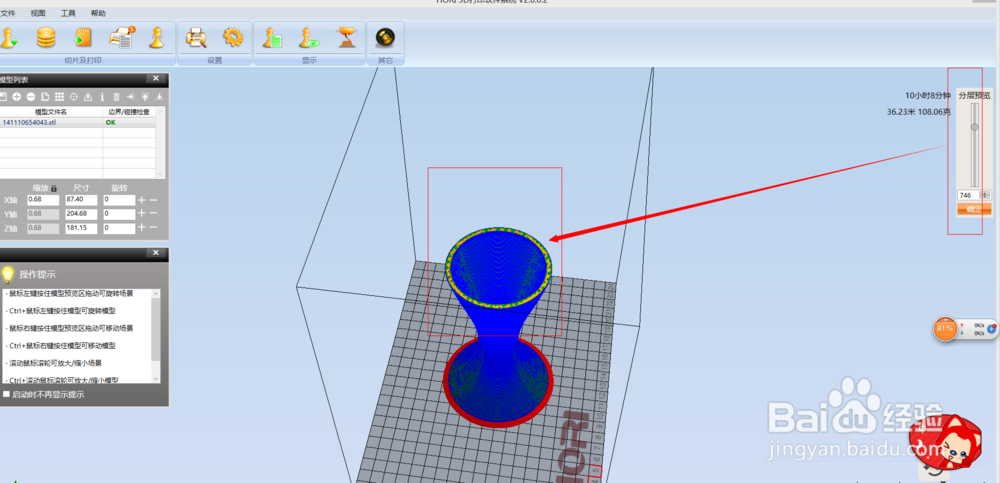Viewport: 1000px width, 483px height.
Task: Click the Y轴 rotation field
Action: coord(119,214)
